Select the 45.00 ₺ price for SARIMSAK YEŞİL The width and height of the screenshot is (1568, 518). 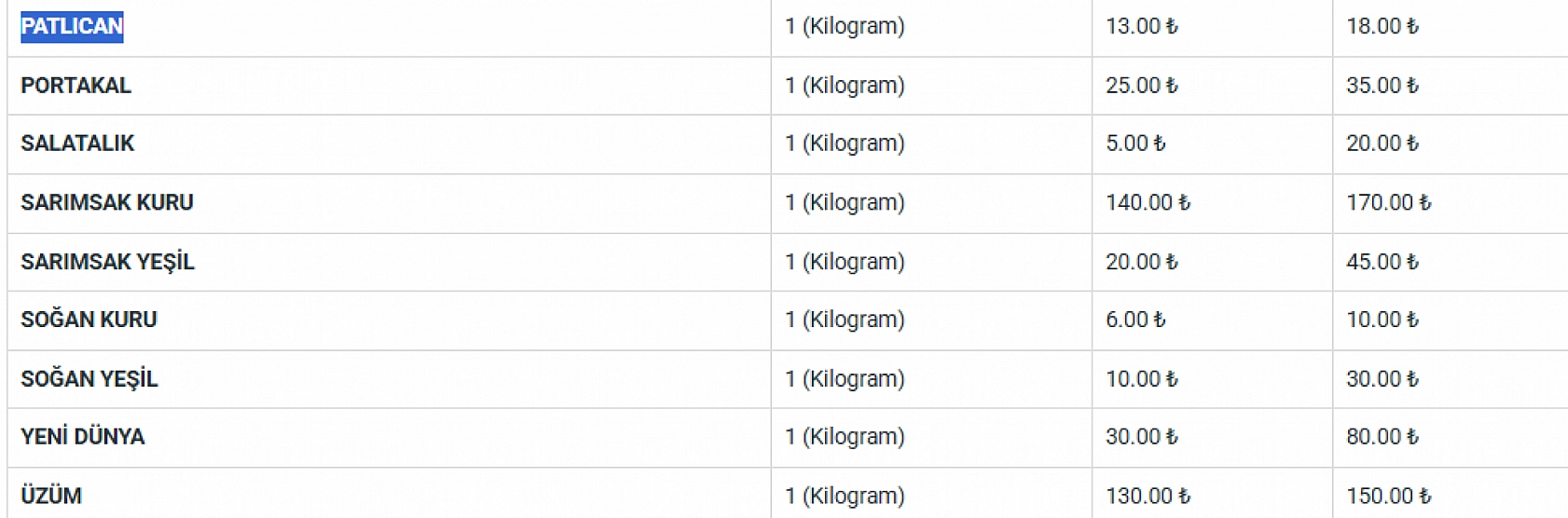1382,262
